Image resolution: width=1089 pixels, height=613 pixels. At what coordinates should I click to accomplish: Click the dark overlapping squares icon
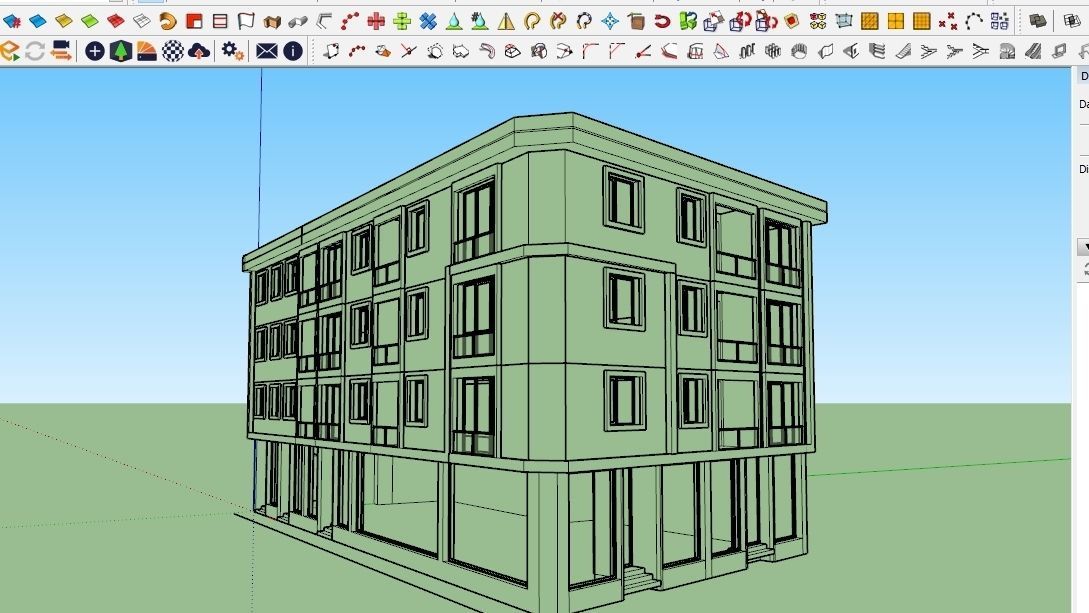point(1037,22)
